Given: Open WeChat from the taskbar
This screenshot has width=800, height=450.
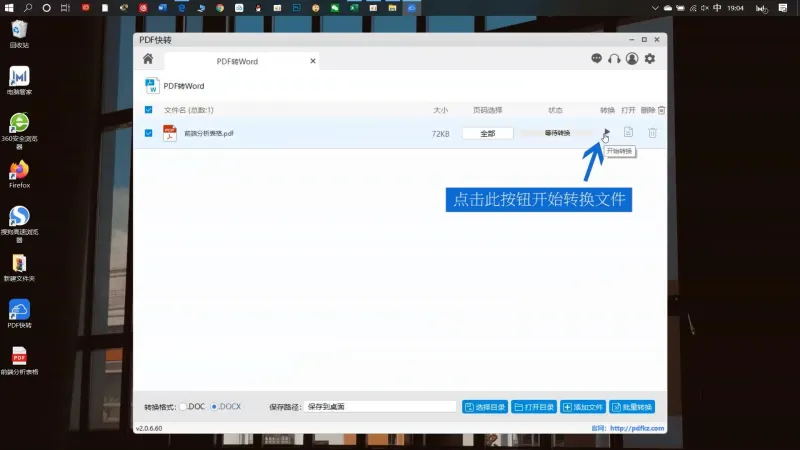Looking at the screenshot, I should pyautogui.click(x=335, y=8).
